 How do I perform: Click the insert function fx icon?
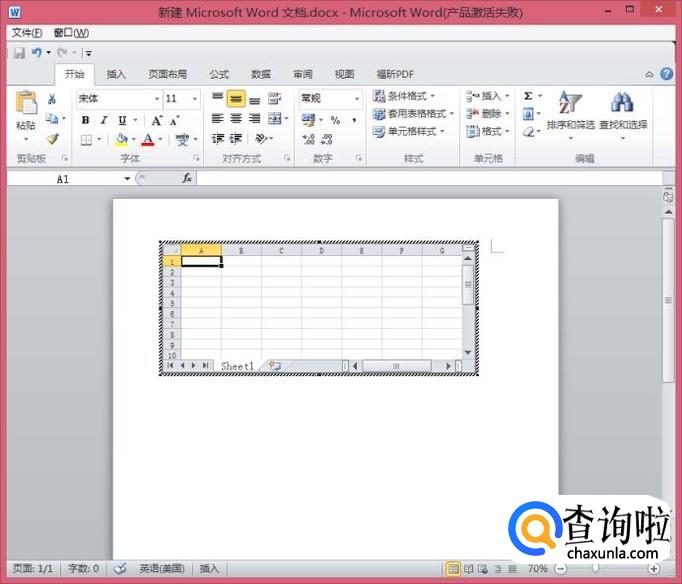click(x=187, y=178)
